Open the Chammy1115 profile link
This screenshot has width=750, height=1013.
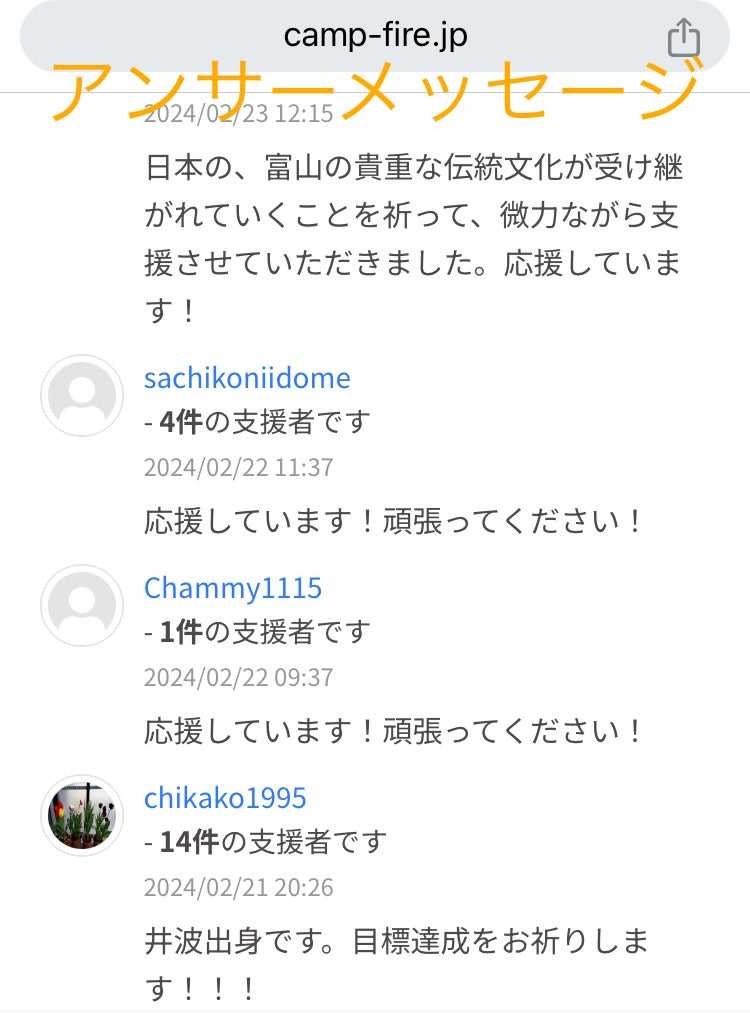tap(233, 588)
